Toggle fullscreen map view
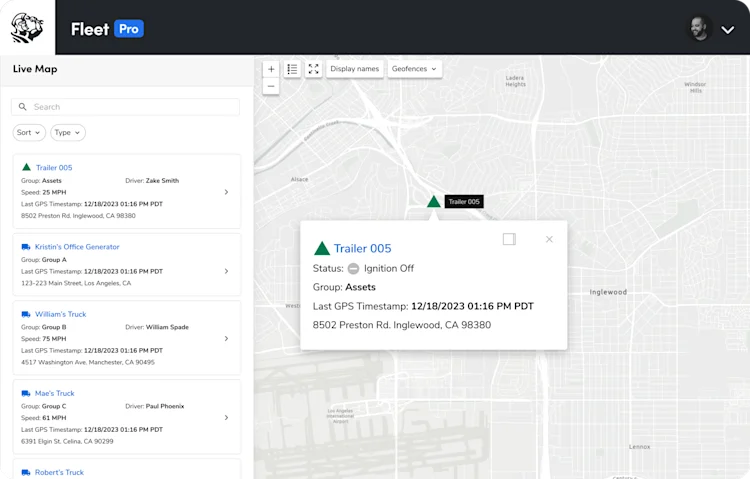Screen dimensions: 750x479 coord(313,69)
